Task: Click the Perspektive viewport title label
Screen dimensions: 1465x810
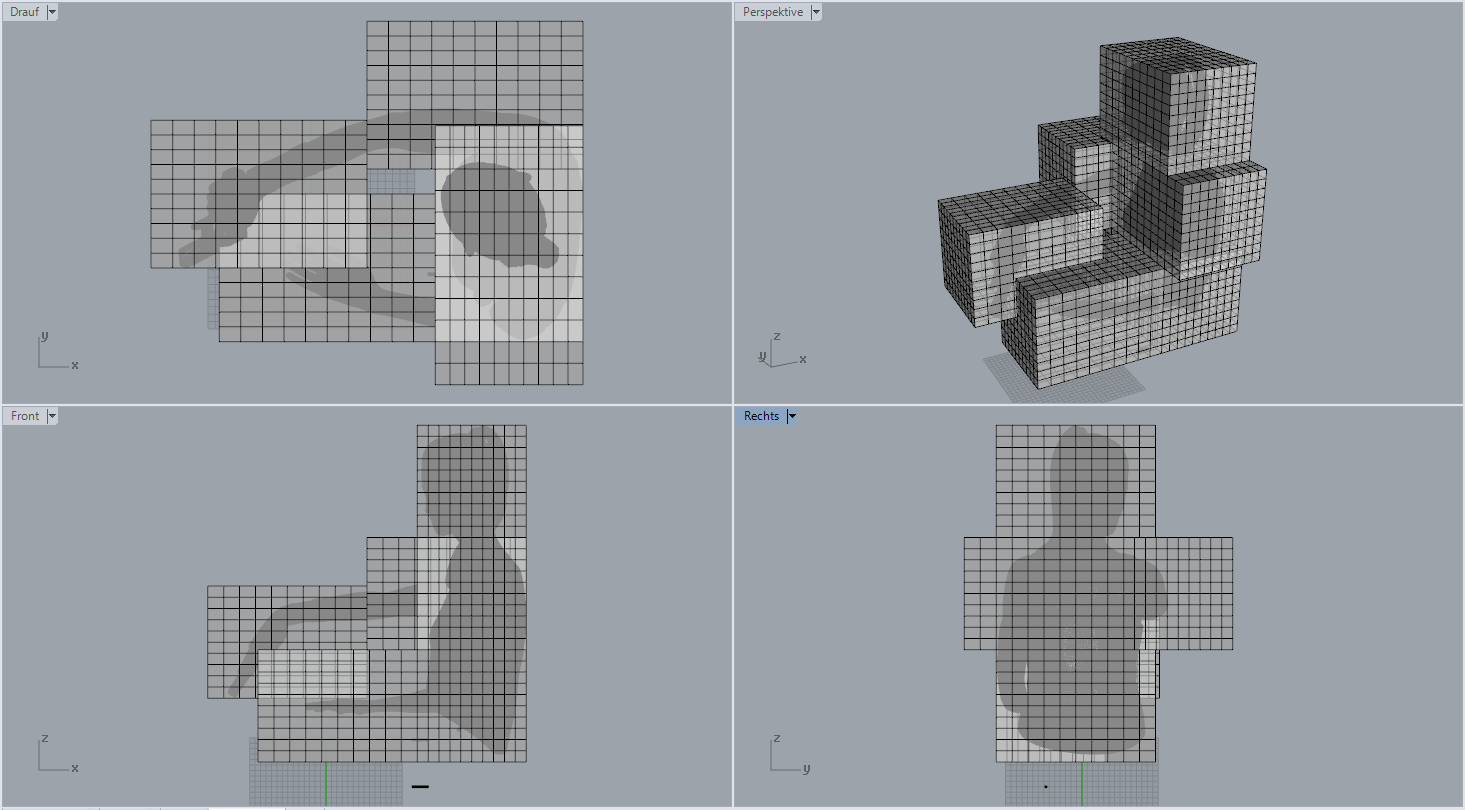Action: coord(771,11)
